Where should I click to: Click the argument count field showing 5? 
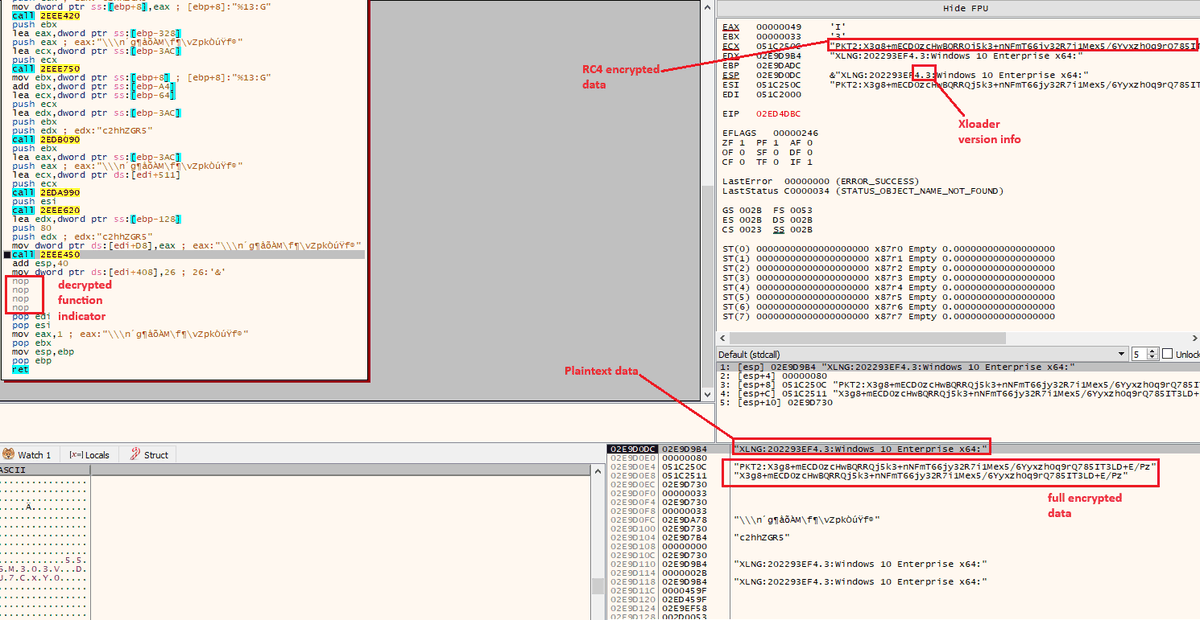[1137, 354]
